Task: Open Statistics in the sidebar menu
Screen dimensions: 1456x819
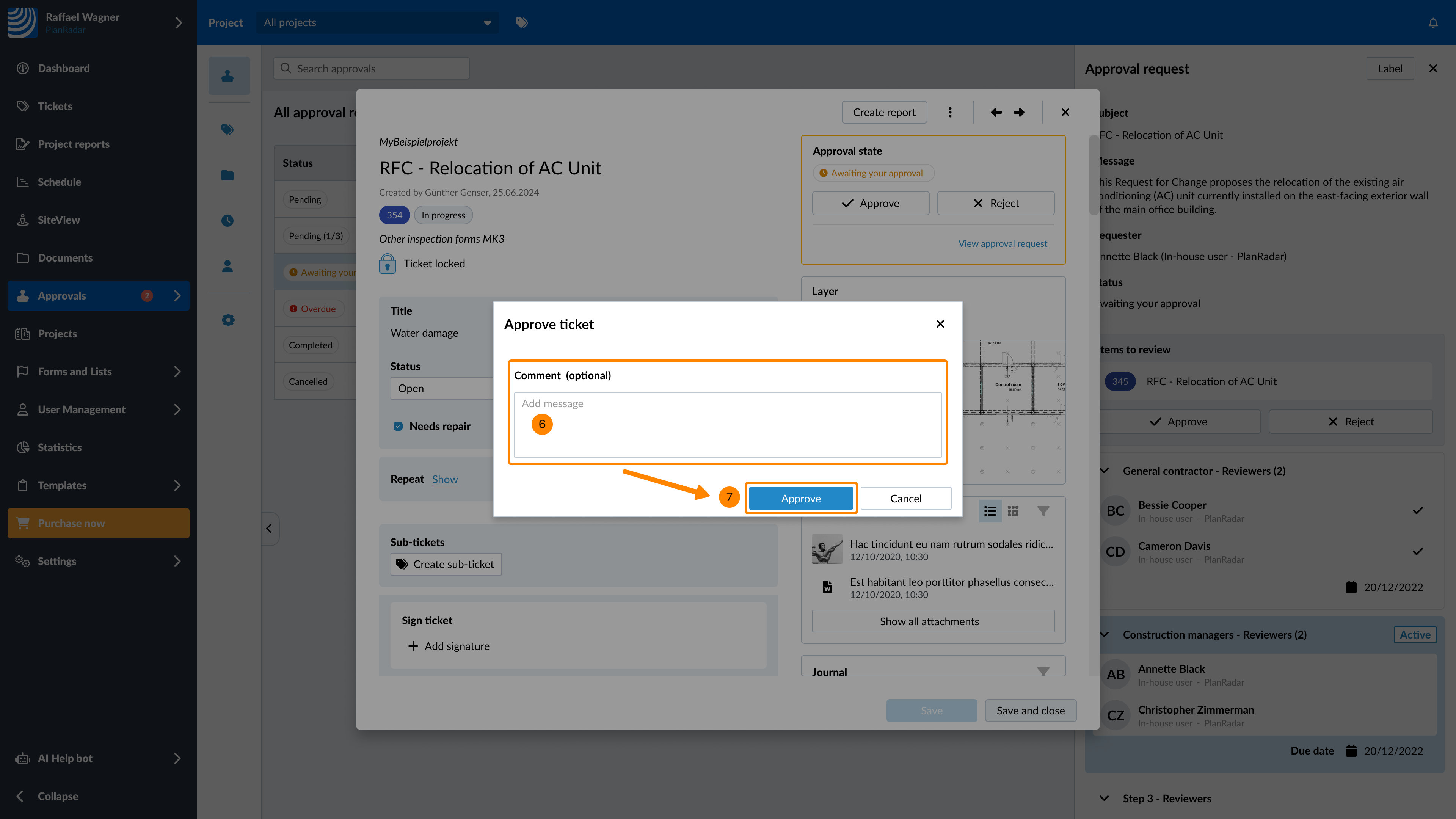Action: 60,447
